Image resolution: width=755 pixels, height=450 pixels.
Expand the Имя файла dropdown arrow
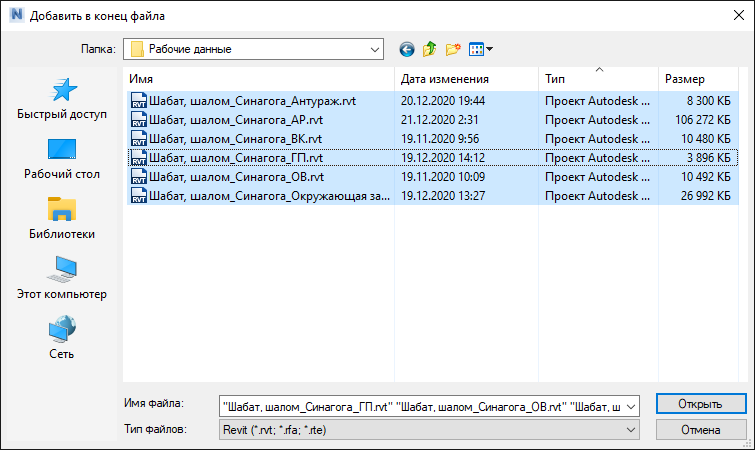pyautogui.click(x=630, y=406)
